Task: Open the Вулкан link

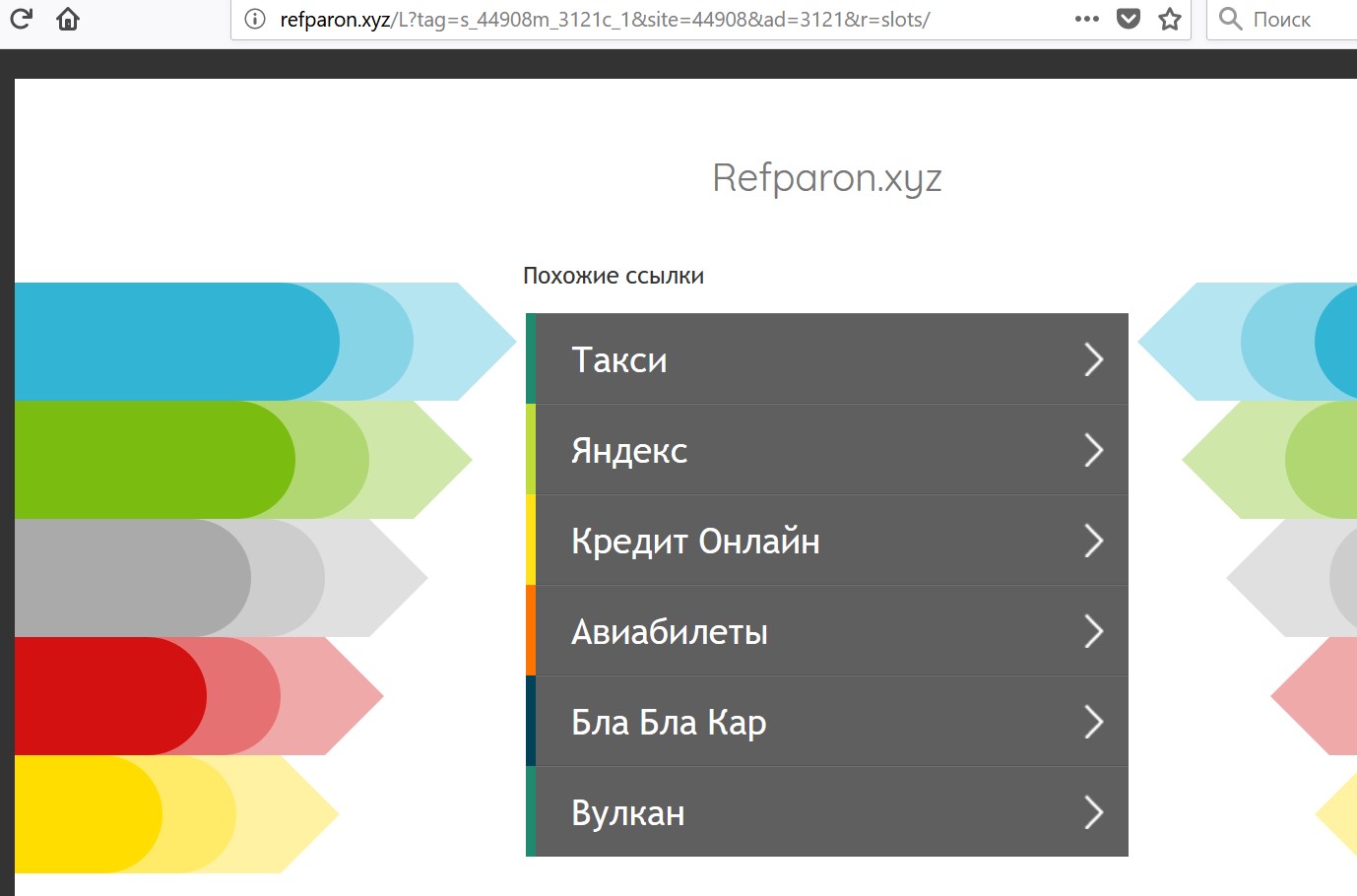Action: 827,812
